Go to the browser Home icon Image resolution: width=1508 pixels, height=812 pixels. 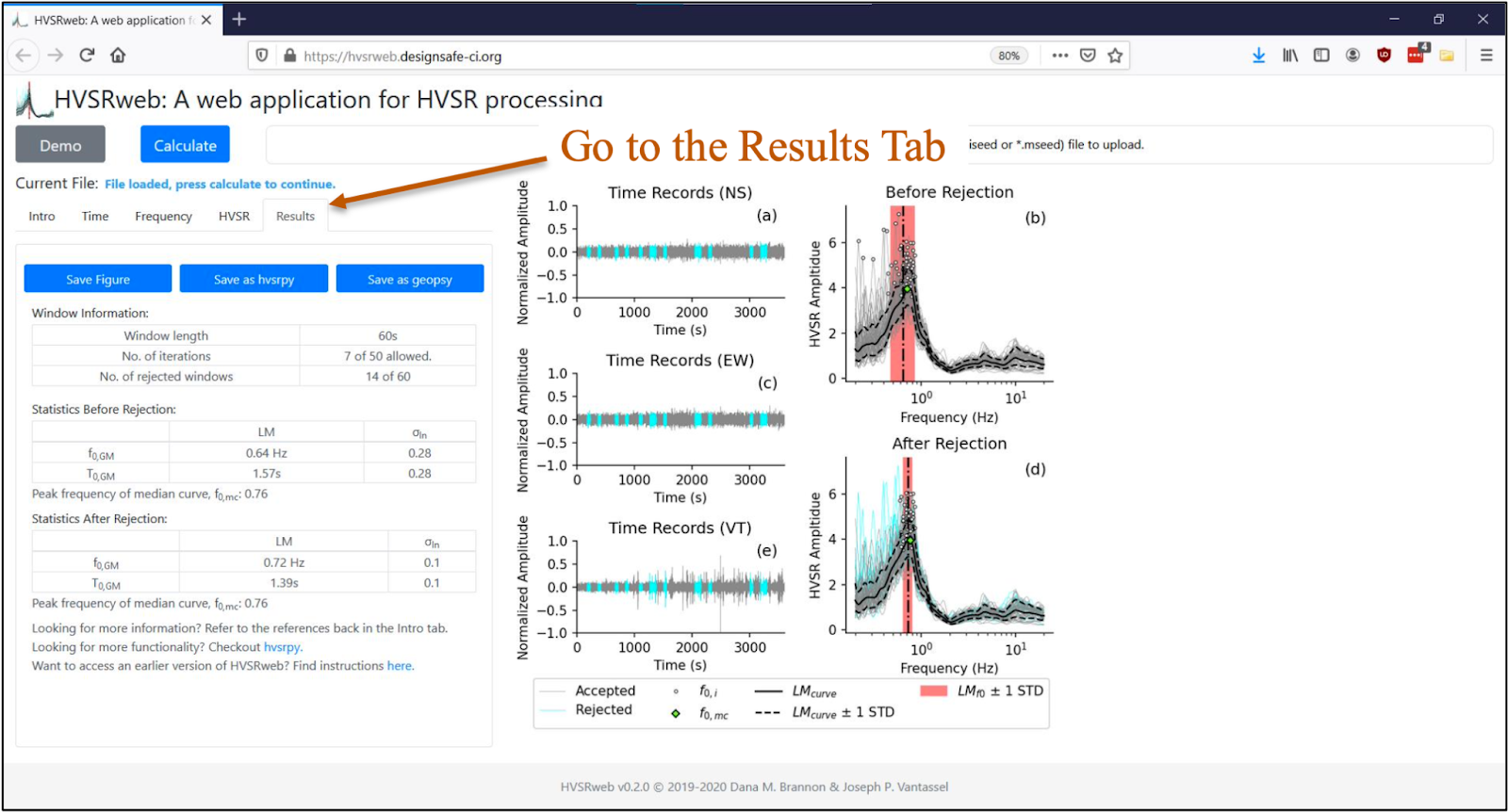tap(118, 56)
